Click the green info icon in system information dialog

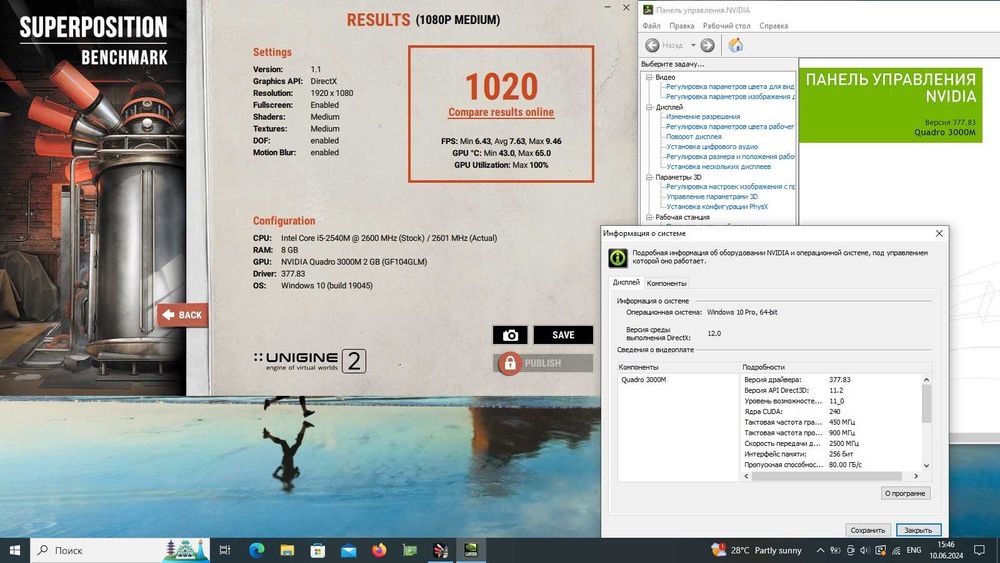(617, 258)
